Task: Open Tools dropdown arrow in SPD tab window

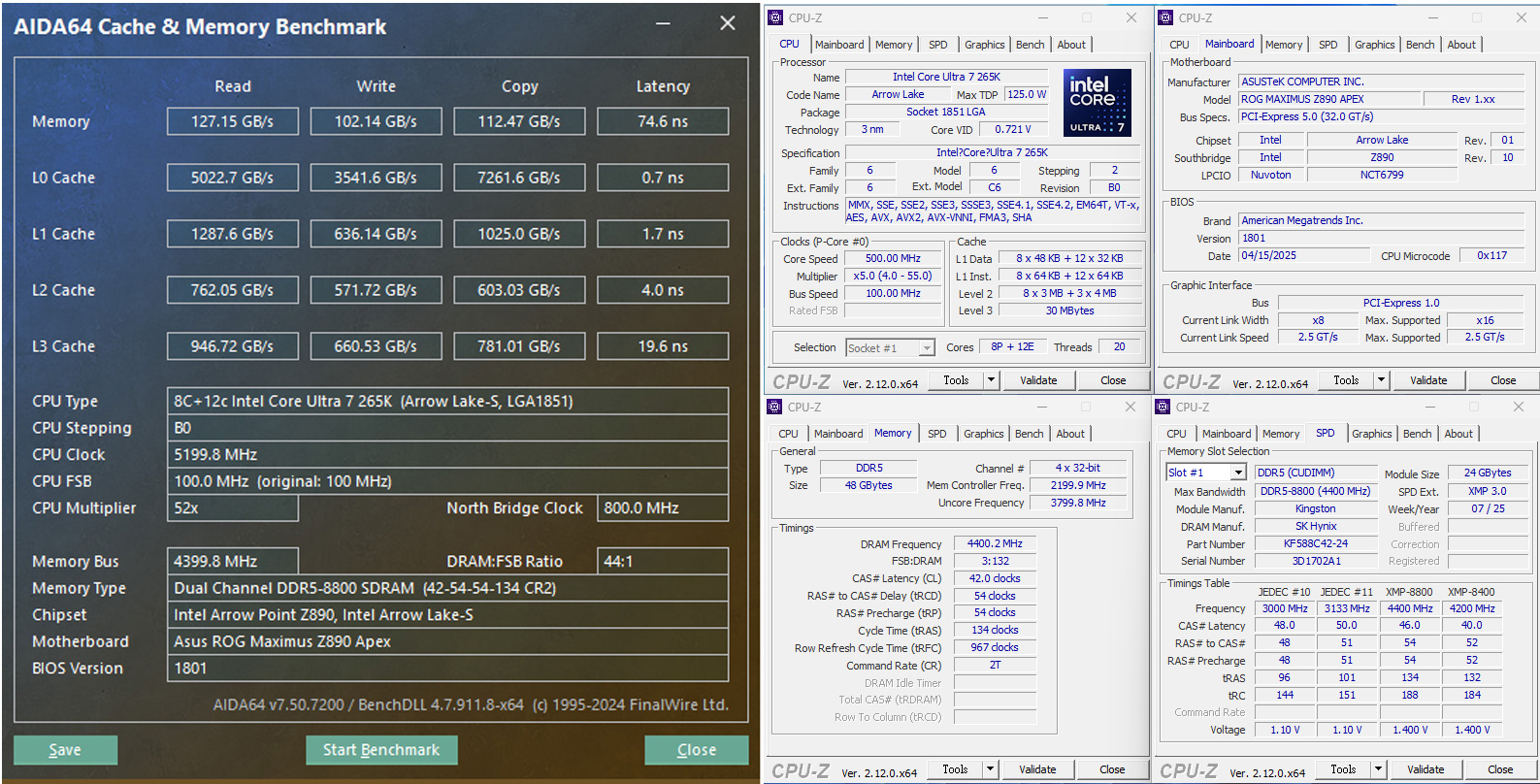Action: 1378,769
